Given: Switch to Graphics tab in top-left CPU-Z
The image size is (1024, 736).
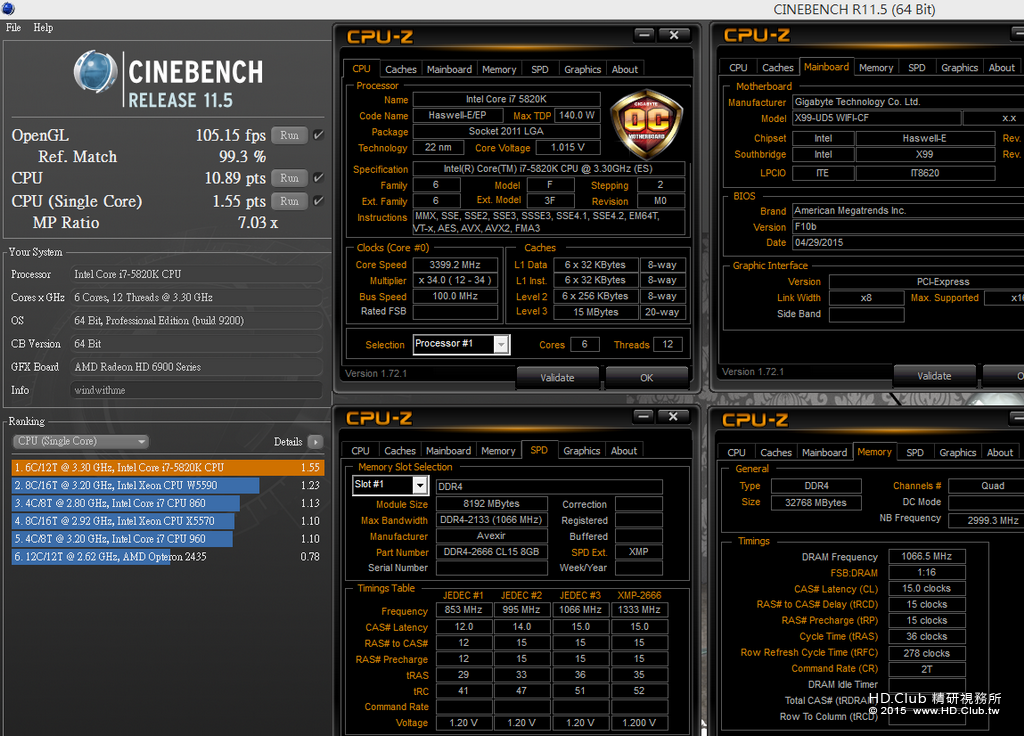Looking at the screenshot, I should coord(583,69).
